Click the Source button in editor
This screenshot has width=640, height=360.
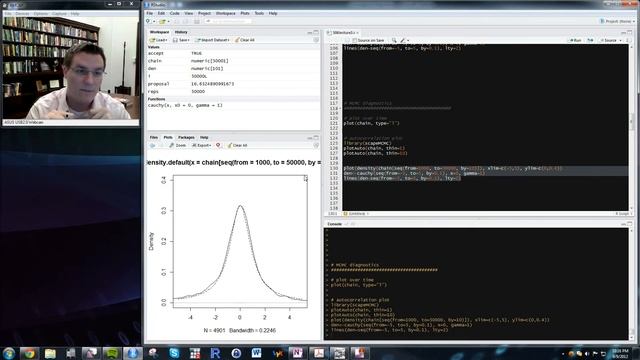[608, 40]
